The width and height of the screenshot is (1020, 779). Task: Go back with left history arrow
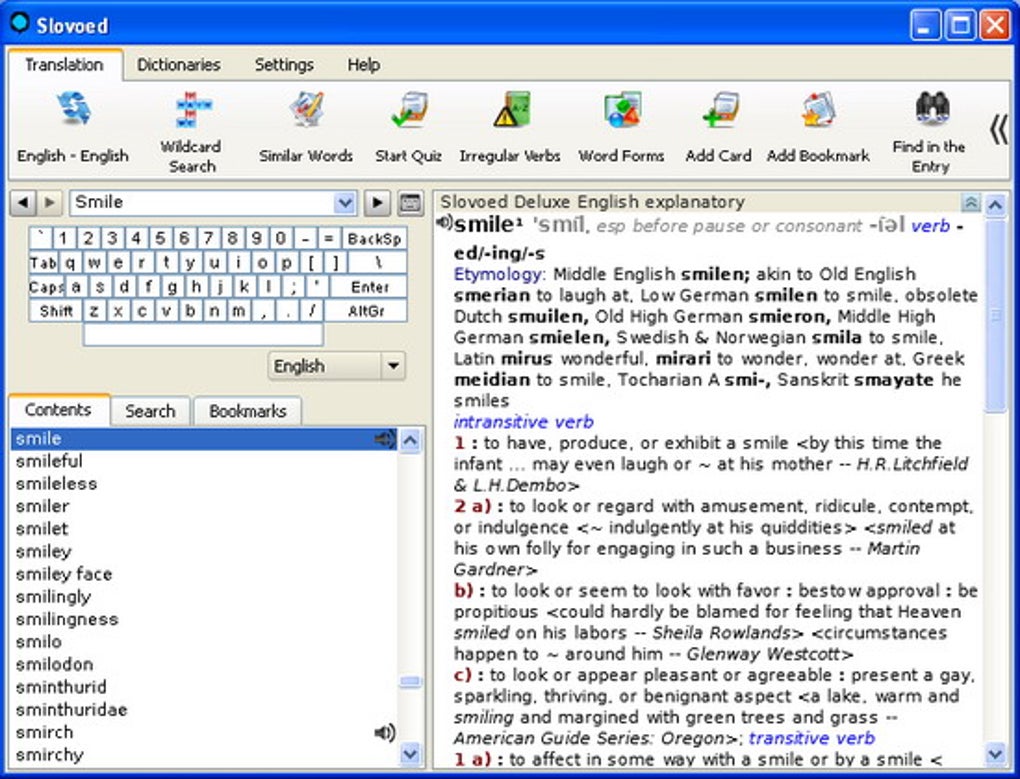23,203
